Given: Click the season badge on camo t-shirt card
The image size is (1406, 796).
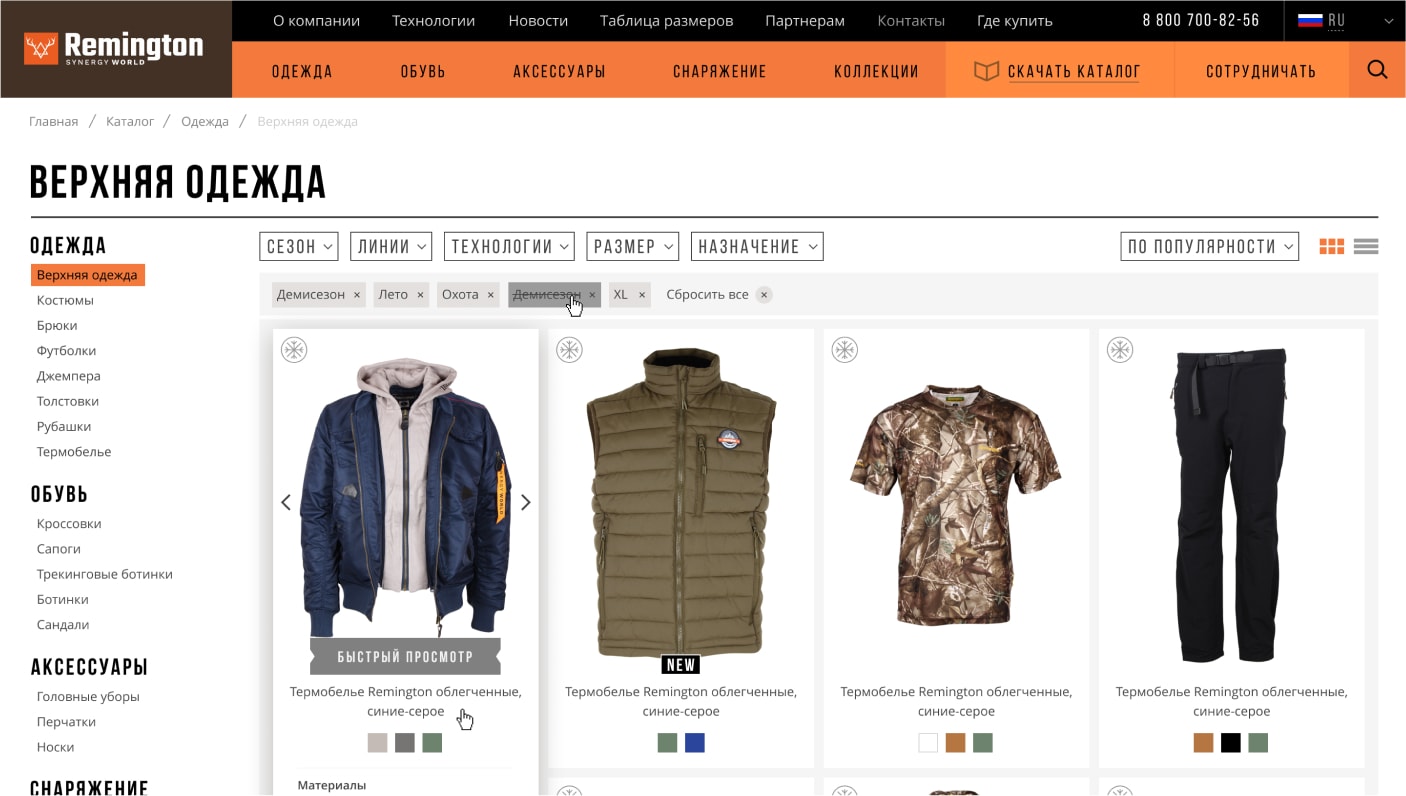Looking at the screenshot, I should [845, 350].
